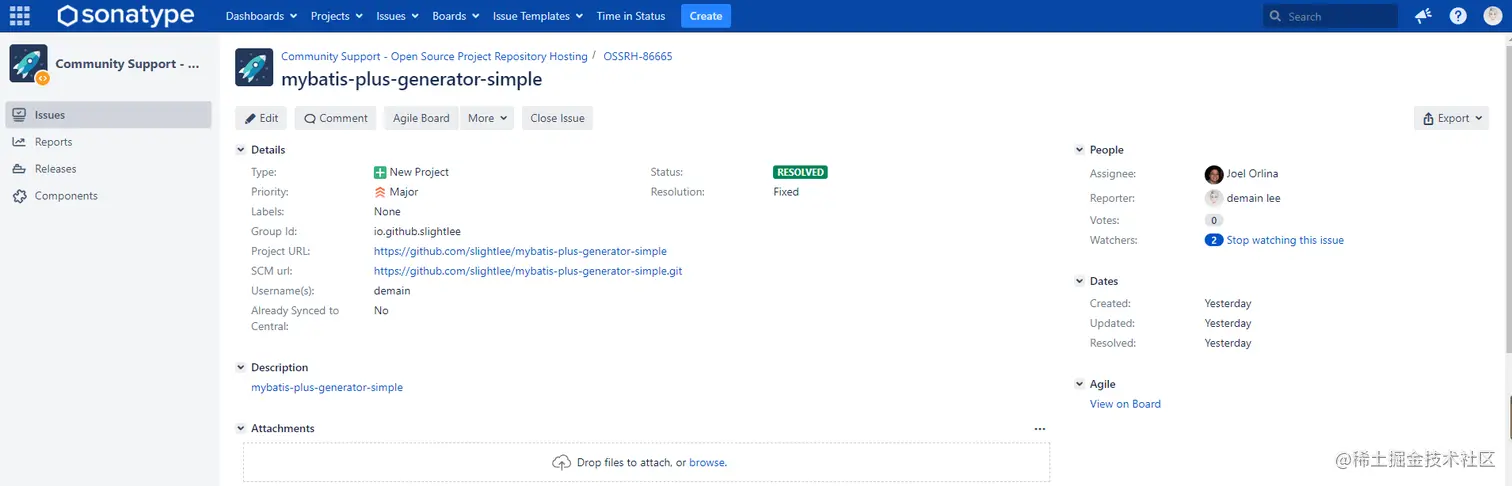Open the Community Support breadcrumb link
The width and height of the screenshot is (1512, 486).
click(434, 57)
